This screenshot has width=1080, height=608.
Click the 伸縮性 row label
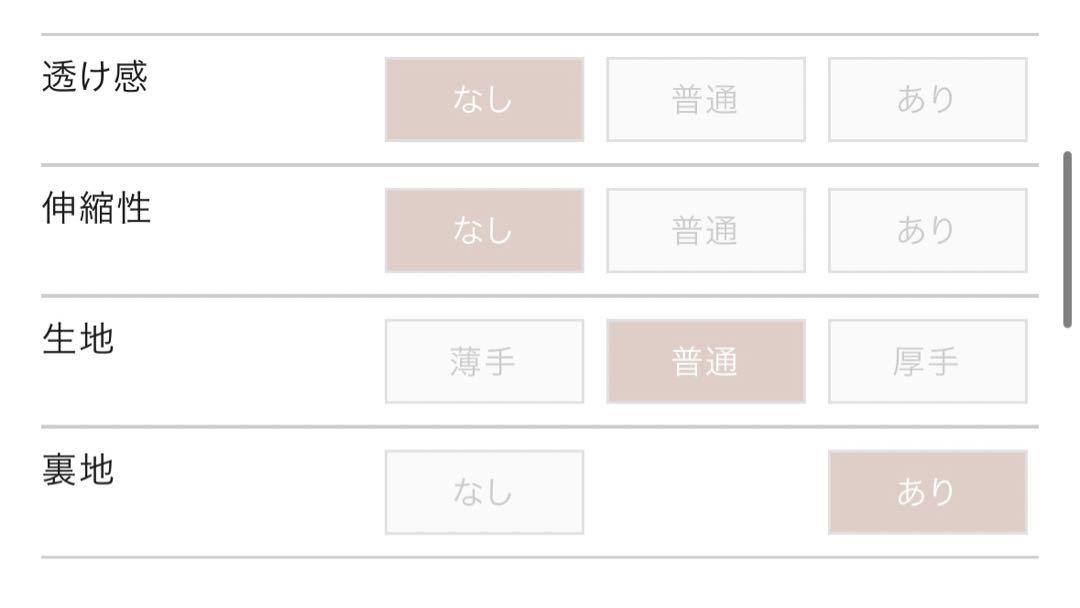96,208
